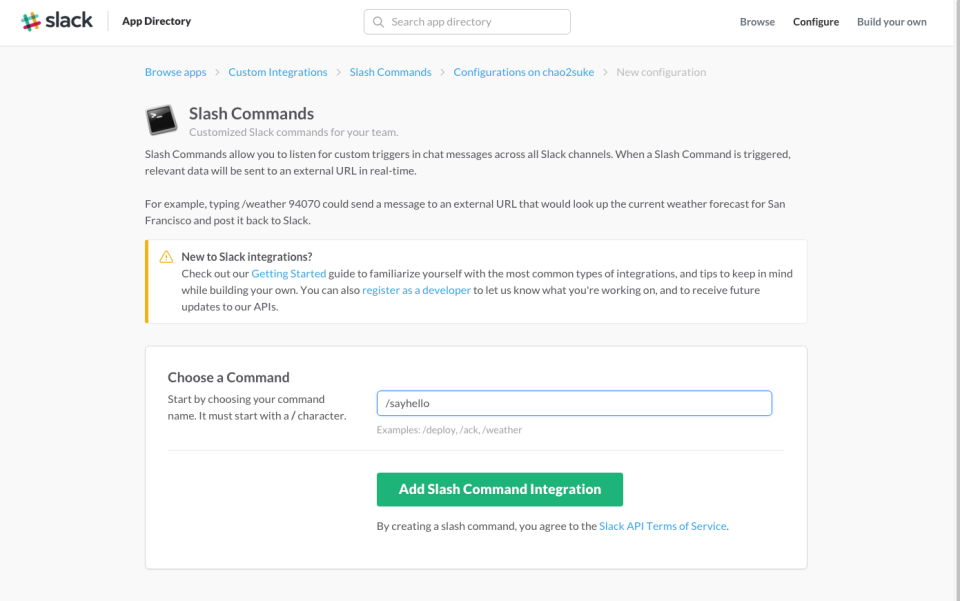Click the Getting Started link

coord(288,273)
